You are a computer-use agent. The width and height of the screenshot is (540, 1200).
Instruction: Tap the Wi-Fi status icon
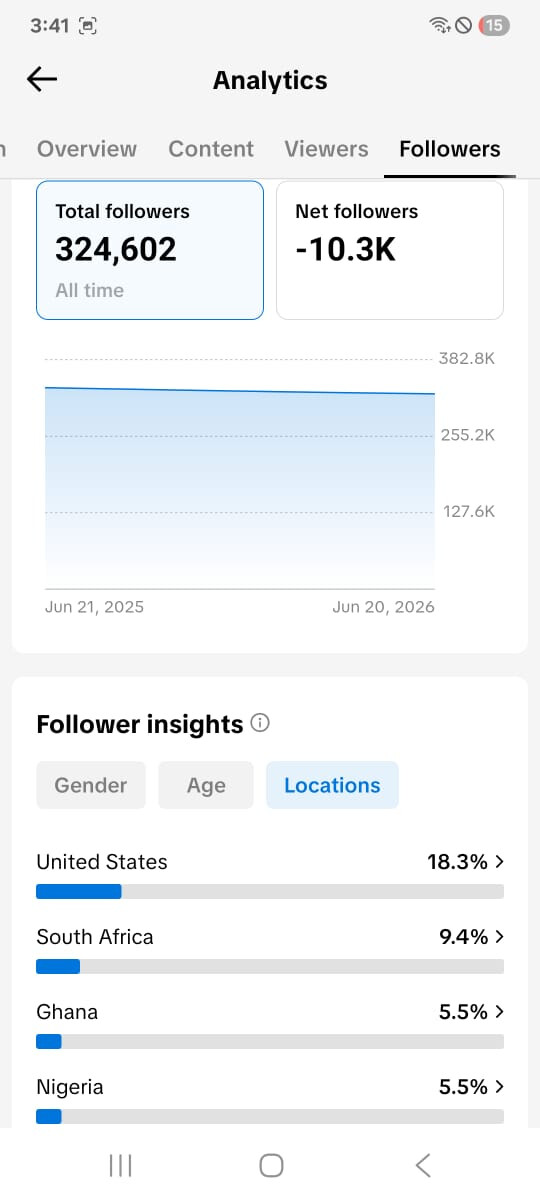[439, 26]
